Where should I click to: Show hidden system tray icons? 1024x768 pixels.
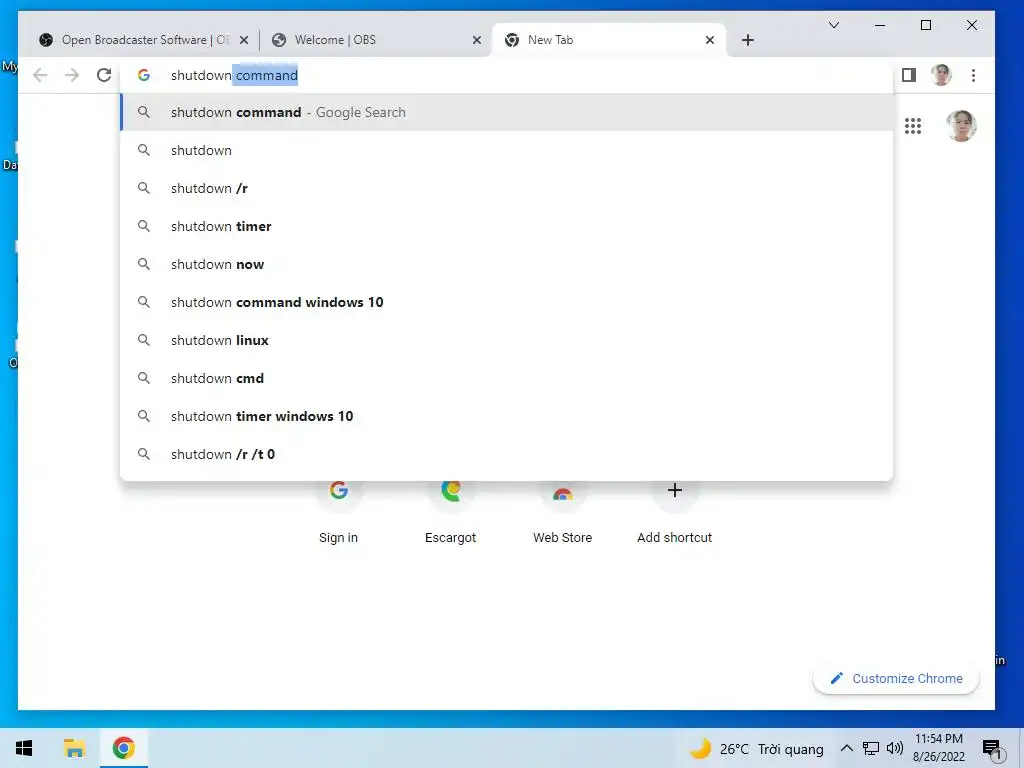(x=846, y=748)
